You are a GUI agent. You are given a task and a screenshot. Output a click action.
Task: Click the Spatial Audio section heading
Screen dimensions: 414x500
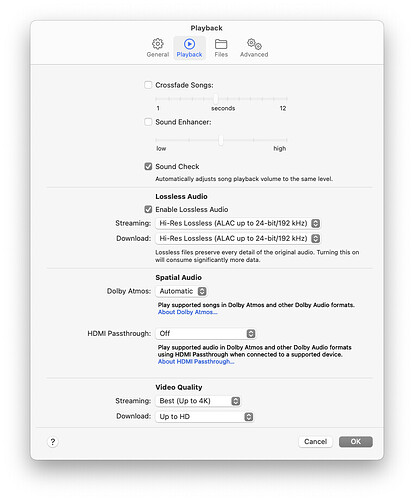click(x=178, y=277)
